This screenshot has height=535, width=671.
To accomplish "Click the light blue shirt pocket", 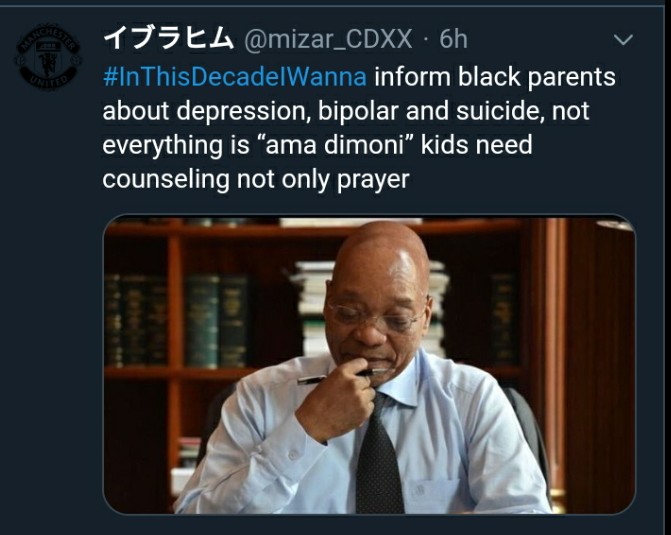I will 433,495.
